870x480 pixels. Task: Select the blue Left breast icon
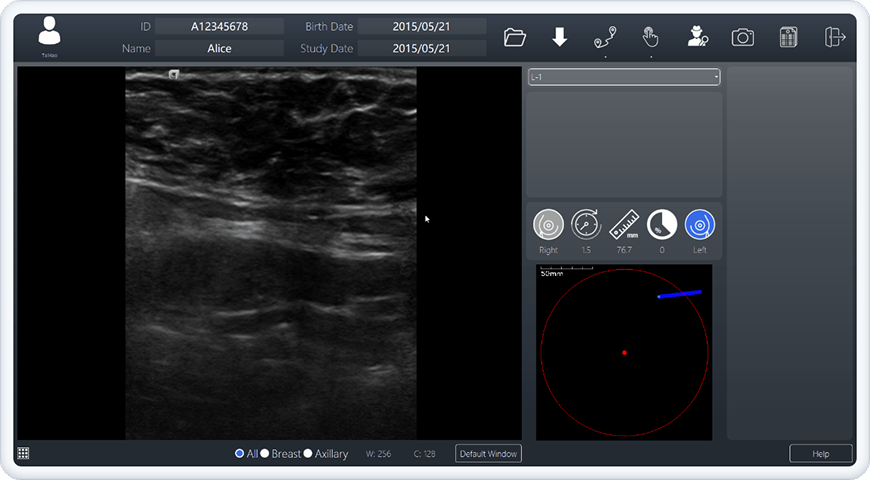click(700, 225)
